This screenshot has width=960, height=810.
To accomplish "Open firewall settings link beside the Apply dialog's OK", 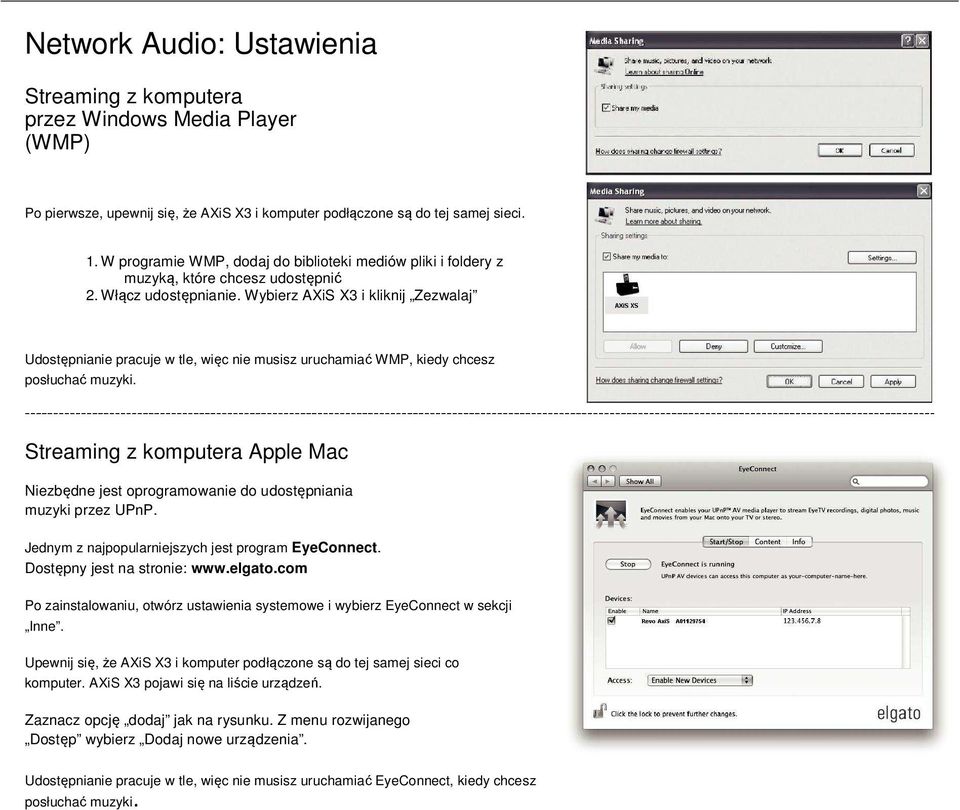I will 659,380.
